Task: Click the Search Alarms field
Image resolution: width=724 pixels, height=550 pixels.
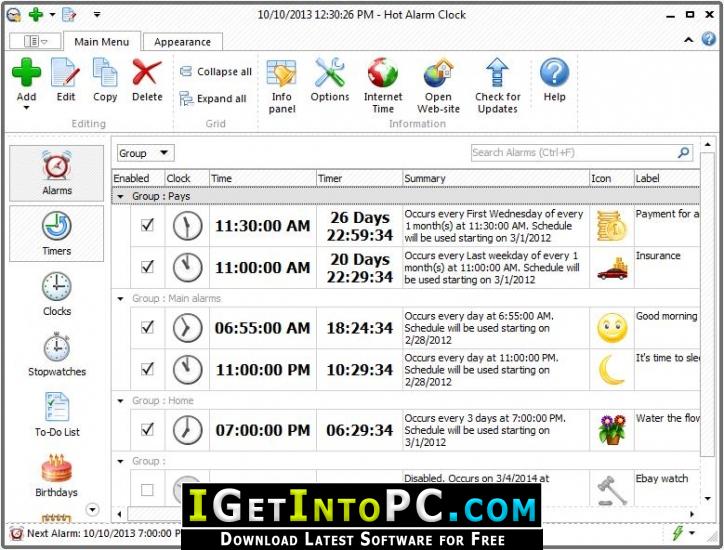Action: pyautogui.click(x=581, y=153)
